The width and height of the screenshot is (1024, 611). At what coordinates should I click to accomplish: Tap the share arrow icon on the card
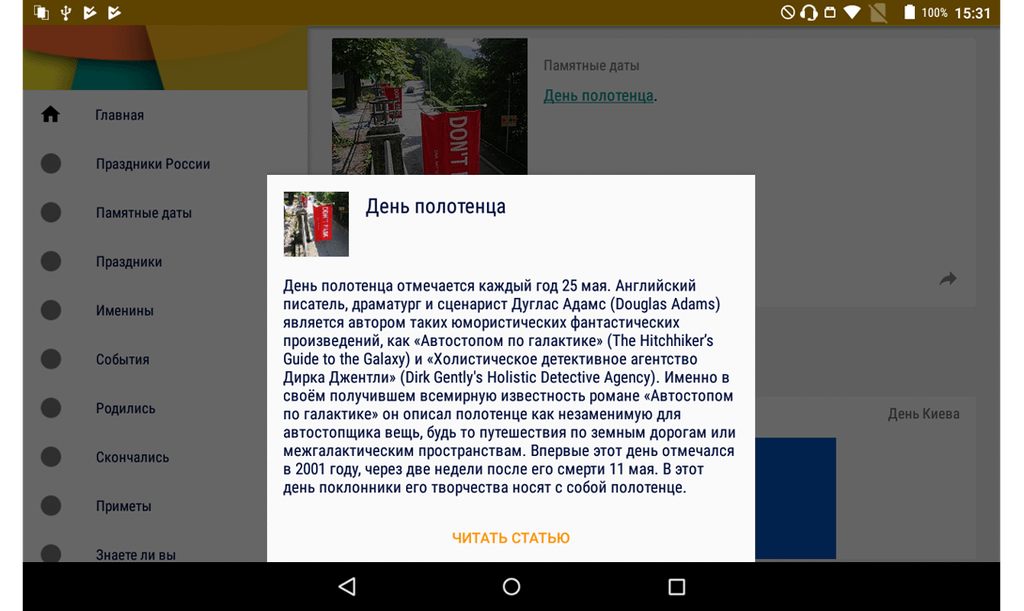tap(948, 279)
